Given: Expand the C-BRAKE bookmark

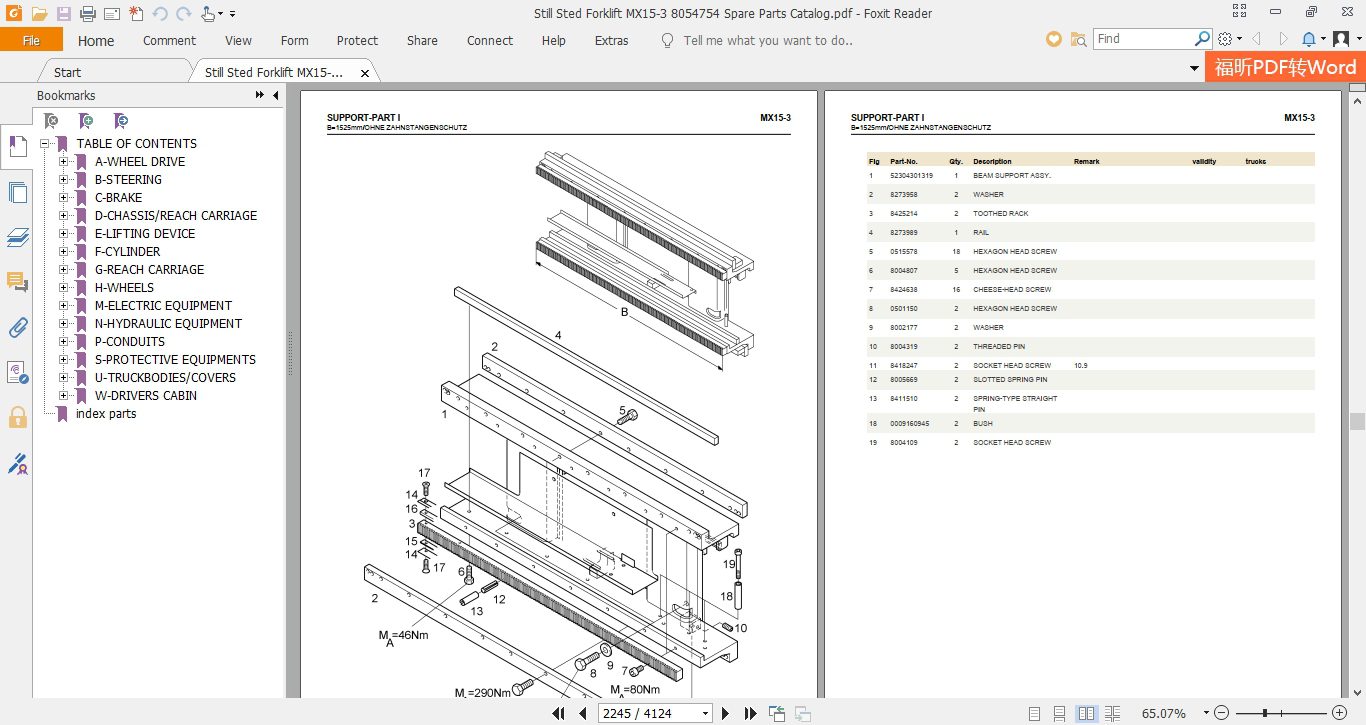Looking at the screenshot, I should click(63, 198).
